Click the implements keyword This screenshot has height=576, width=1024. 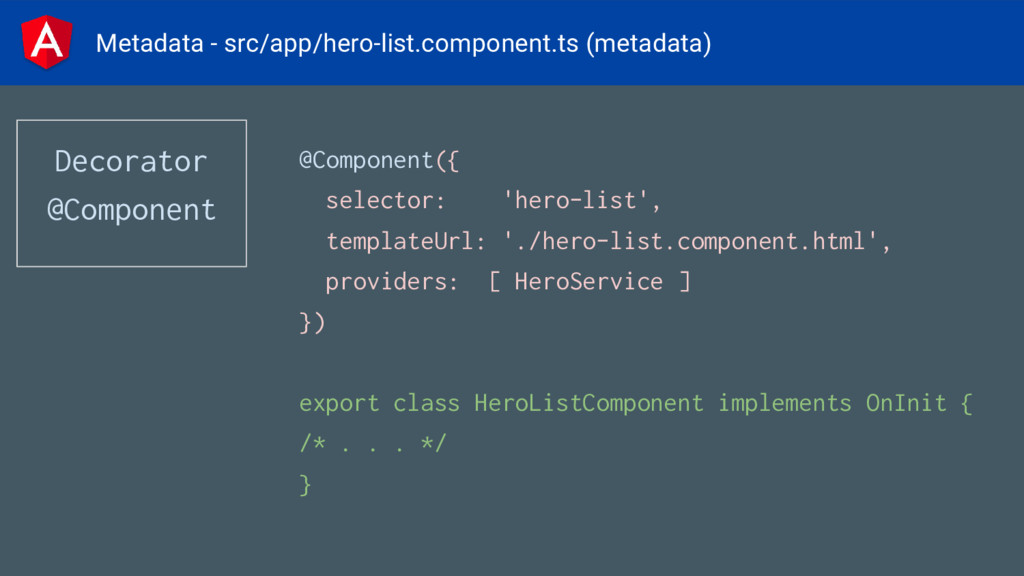(x=784, y=404)
